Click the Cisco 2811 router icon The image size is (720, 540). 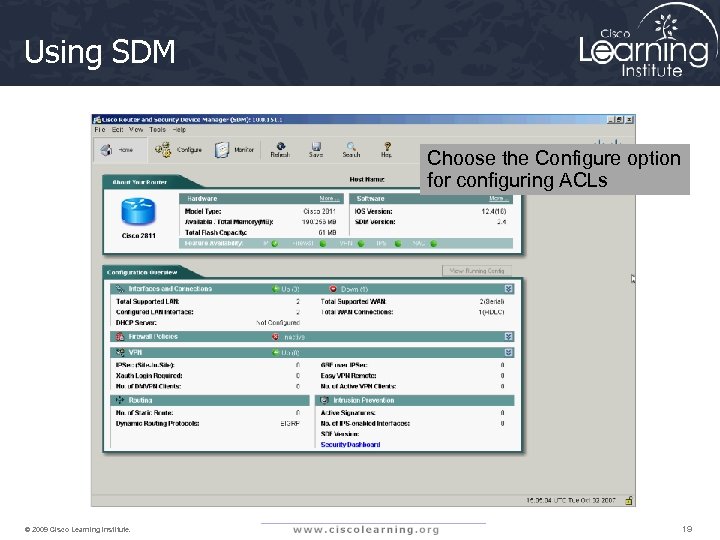click(138, 212)
